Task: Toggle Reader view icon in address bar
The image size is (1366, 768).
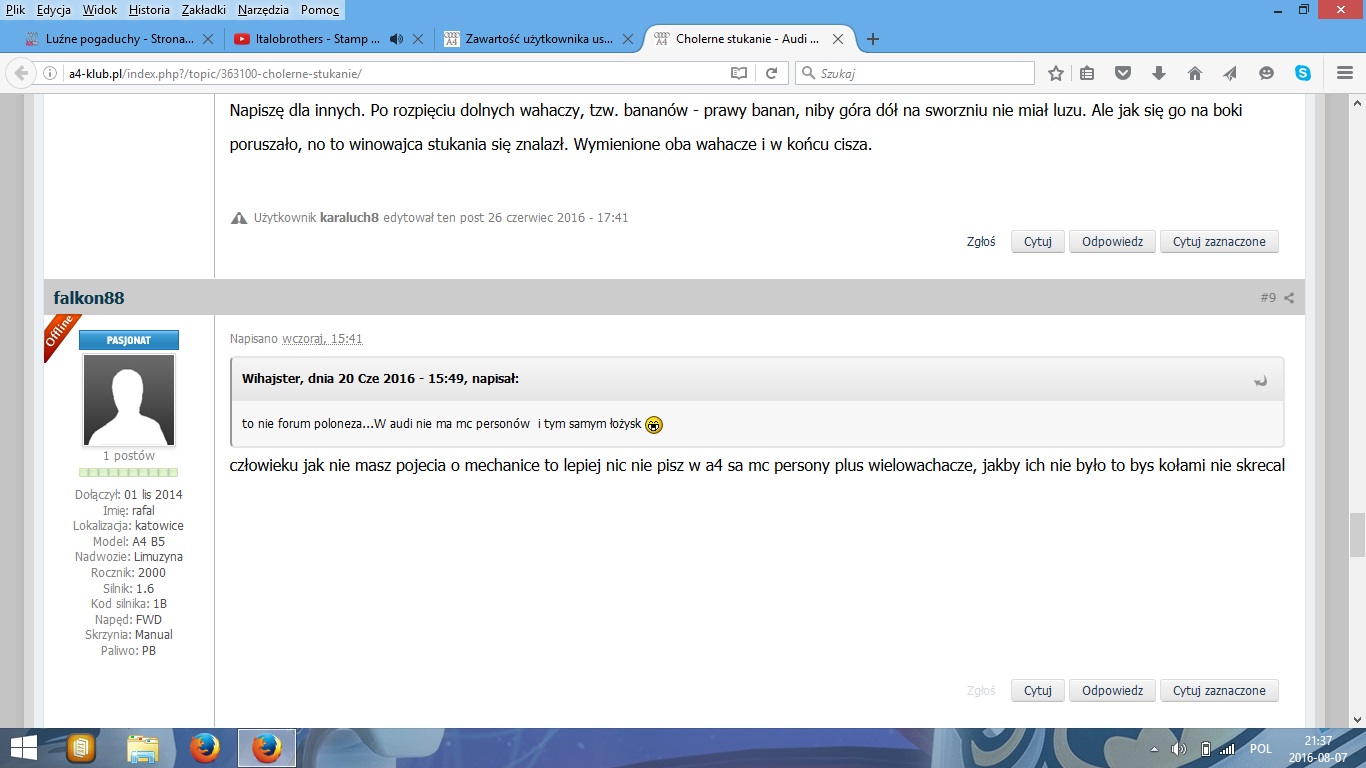Action: [738, 73]
